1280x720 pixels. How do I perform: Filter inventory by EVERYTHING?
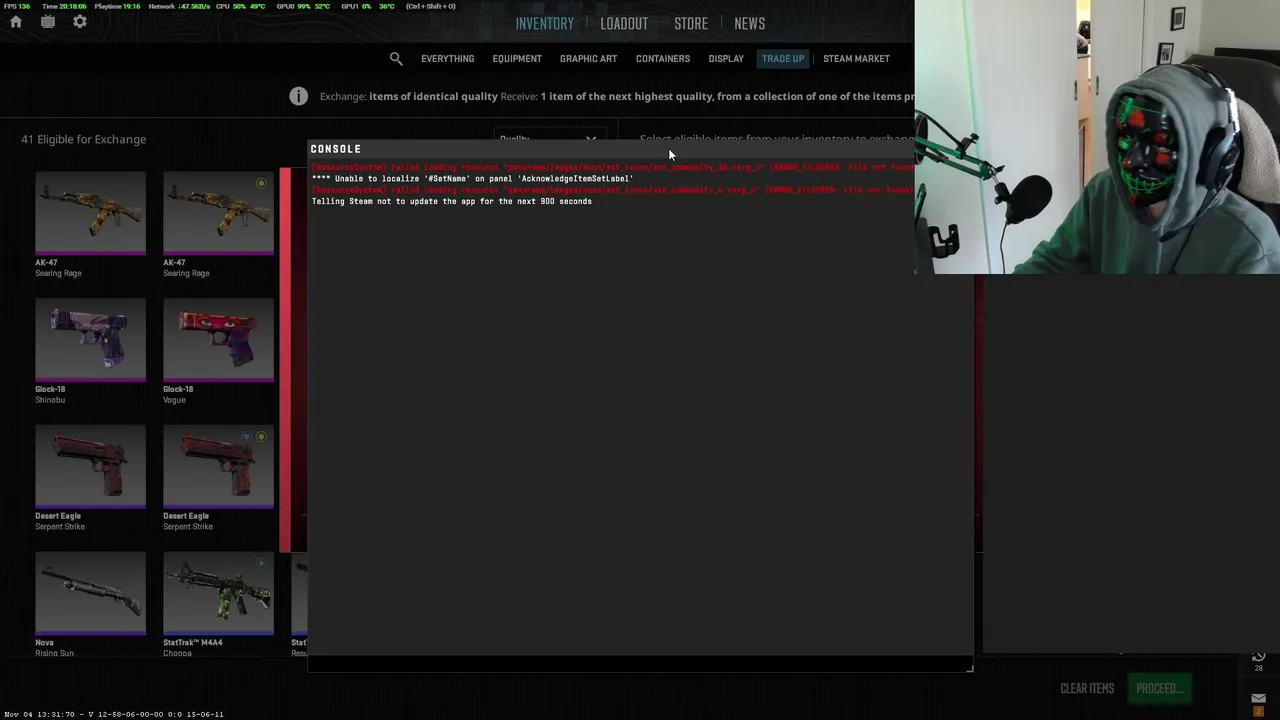tap(447, 59)
